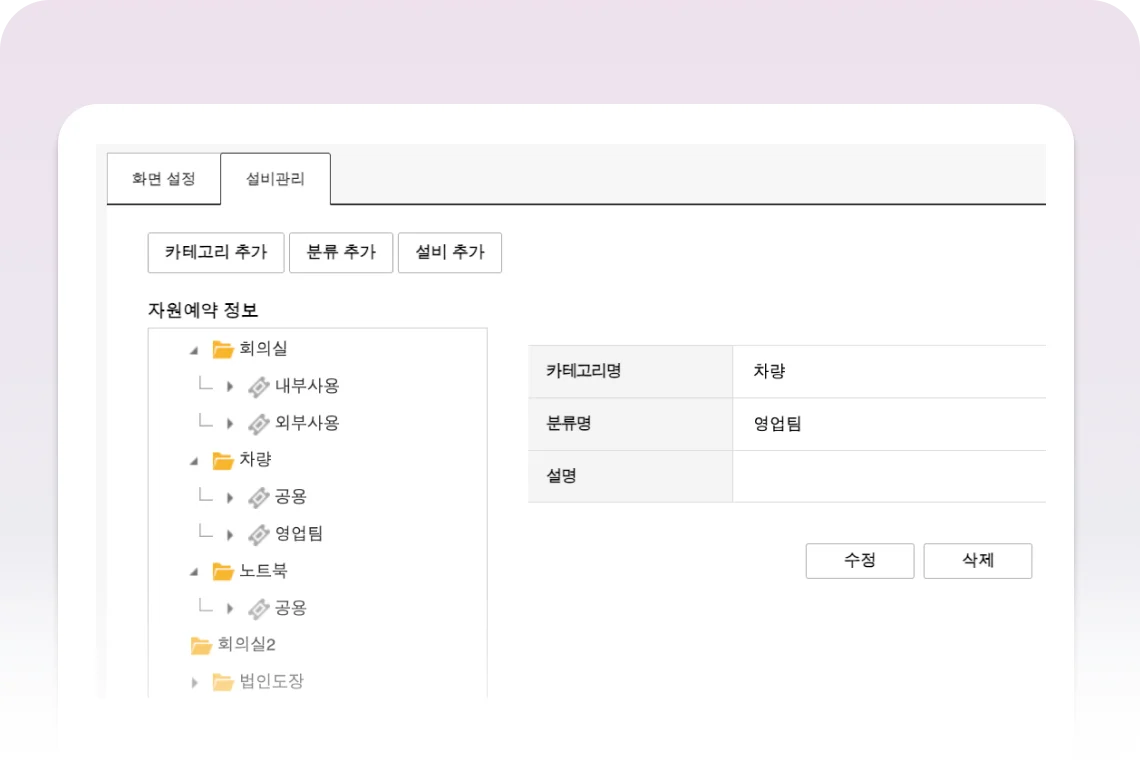Switch to the 화면 설정 tab

click(x=163, y=179)
